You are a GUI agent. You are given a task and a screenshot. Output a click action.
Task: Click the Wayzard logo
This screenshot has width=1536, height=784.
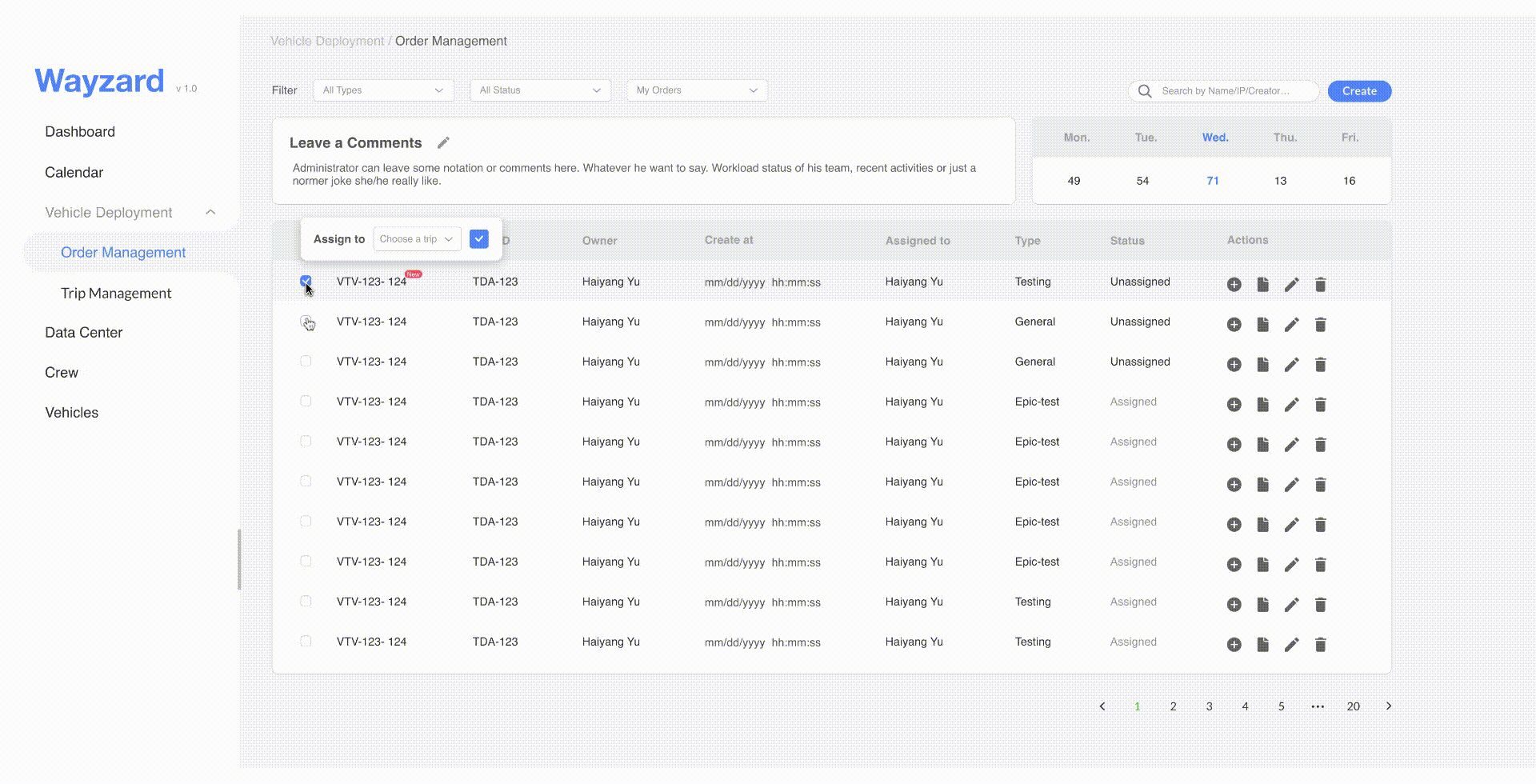(x=99, y=81)
